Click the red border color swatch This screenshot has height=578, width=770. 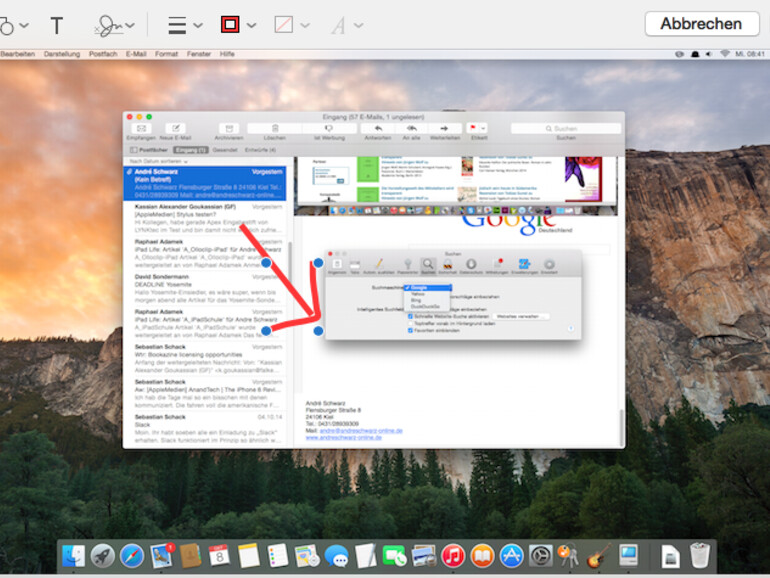(230, 25)
